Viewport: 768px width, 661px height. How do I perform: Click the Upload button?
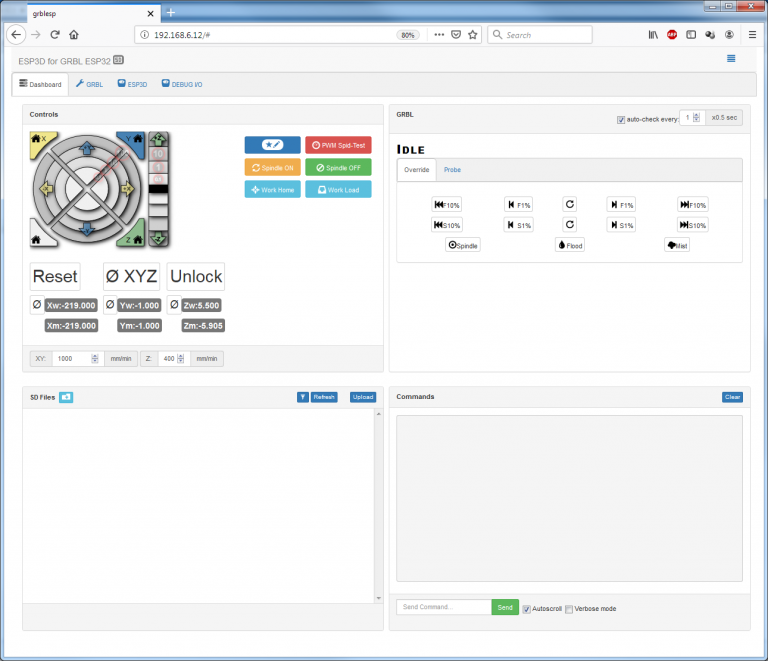point(363,397)
